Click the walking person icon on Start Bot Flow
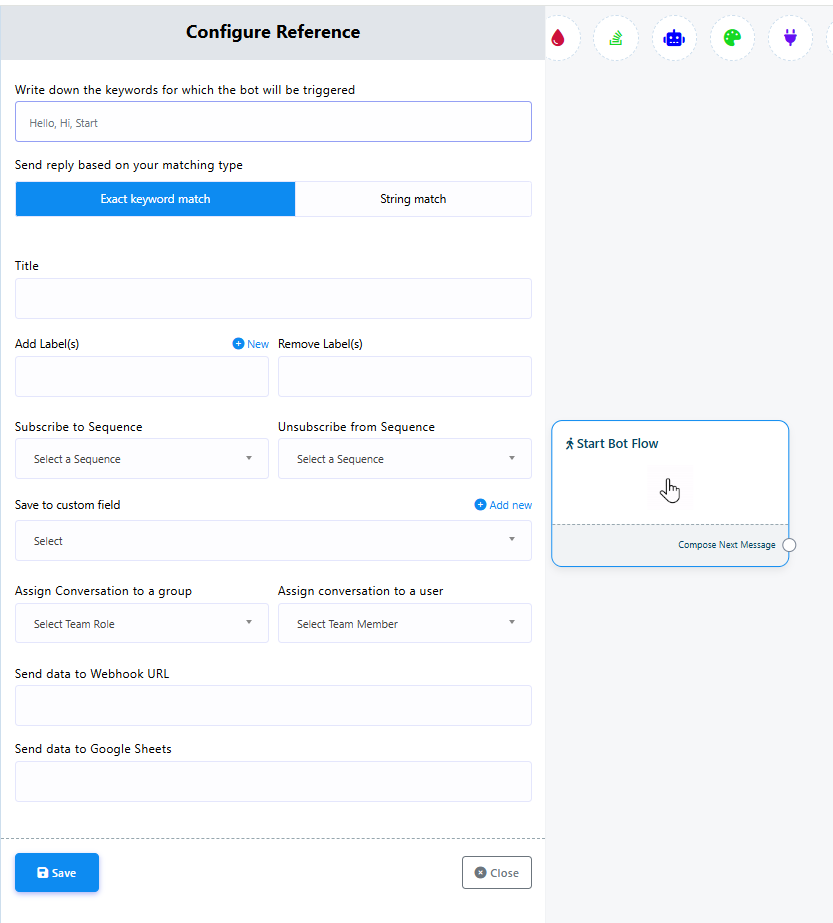Screen dimensions: 833x923 click(570, 444)
